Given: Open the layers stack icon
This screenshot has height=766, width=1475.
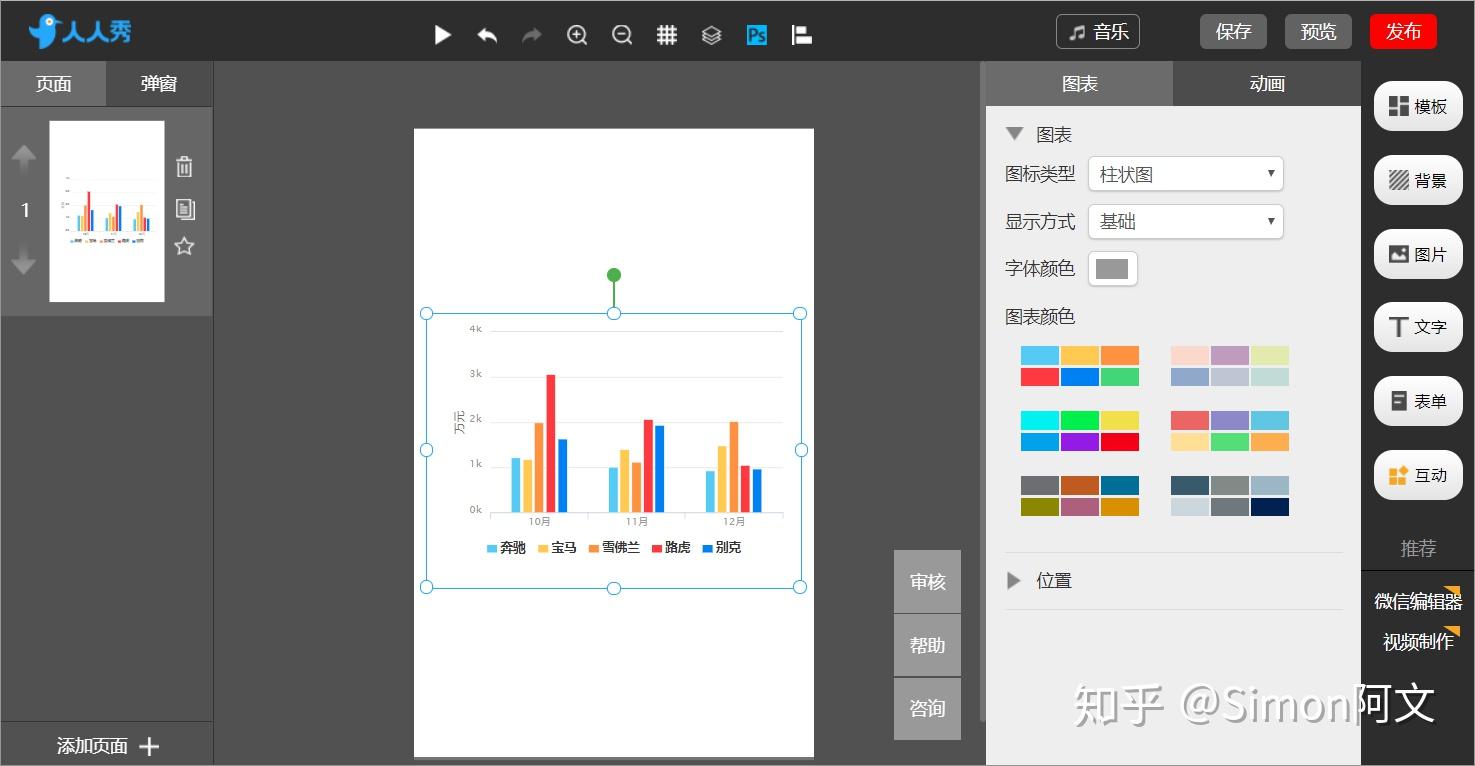Looking at the screenshot, I should (711, 35).
